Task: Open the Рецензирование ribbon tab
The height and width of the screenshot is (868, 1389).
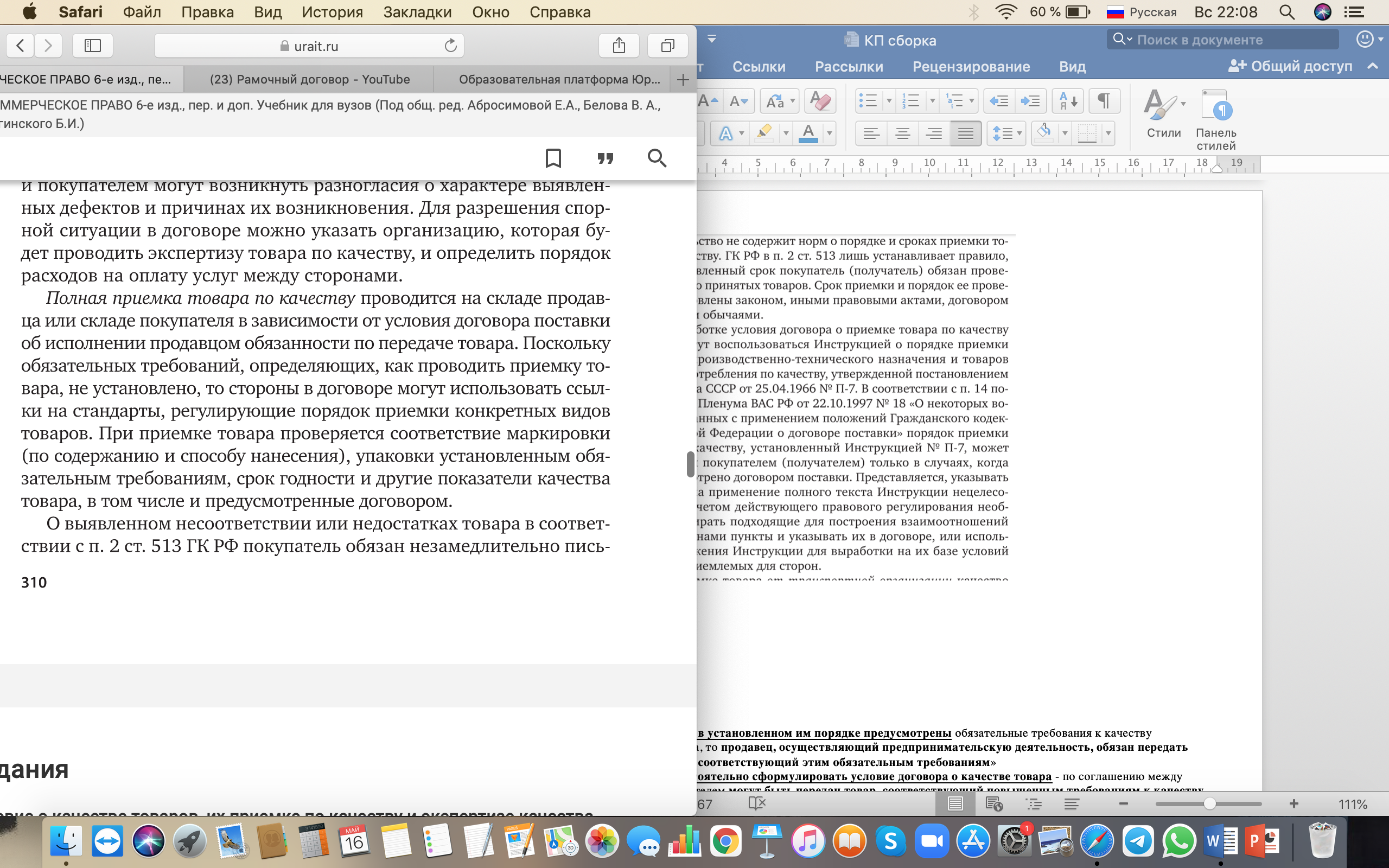Action: (x=971, y=67)
